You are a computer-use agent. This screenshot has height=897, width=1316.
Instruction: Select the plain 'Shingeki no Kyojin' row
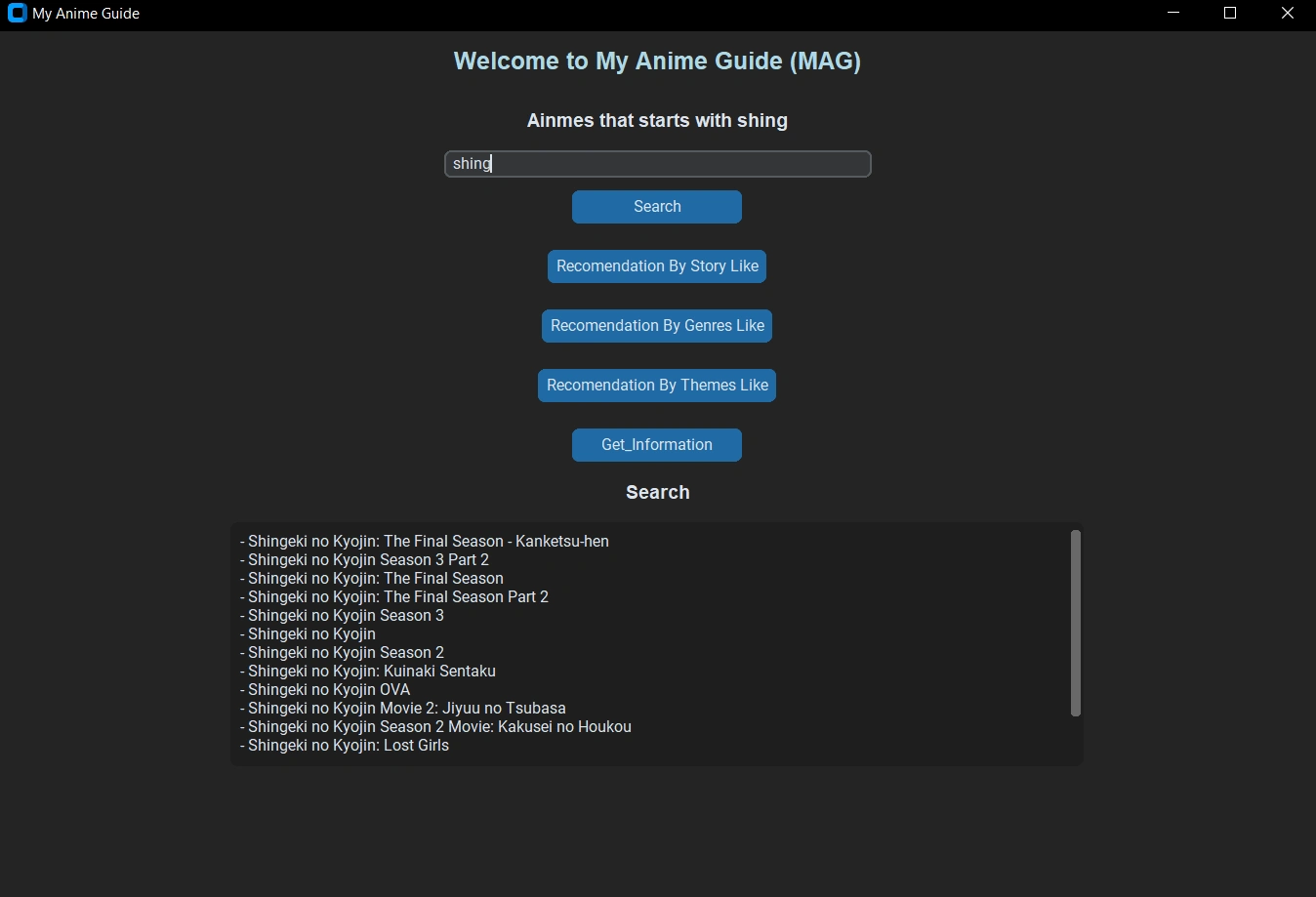308,633
